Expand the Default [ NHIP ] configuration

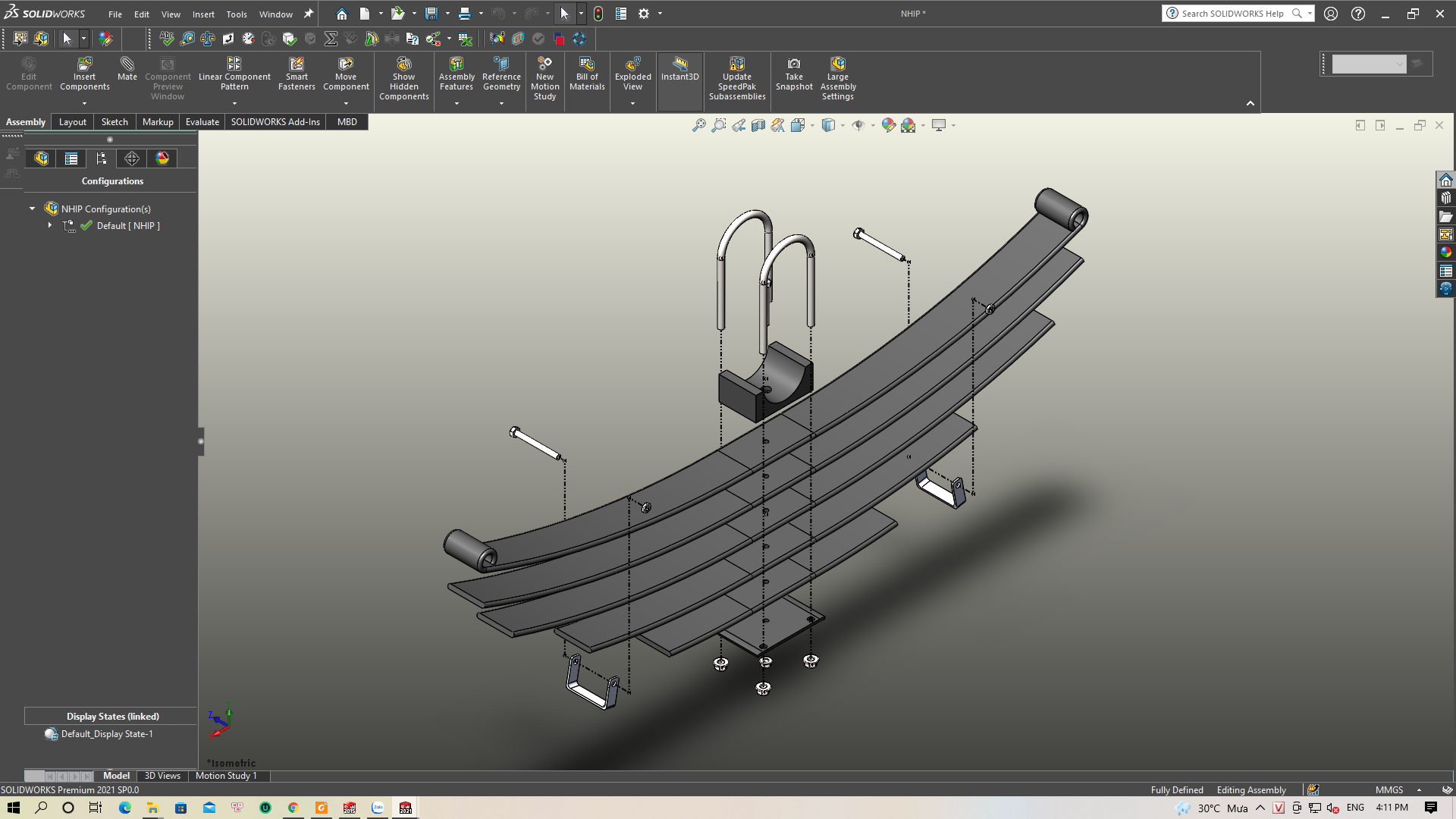pyautogui.click(x=50, y=225)
